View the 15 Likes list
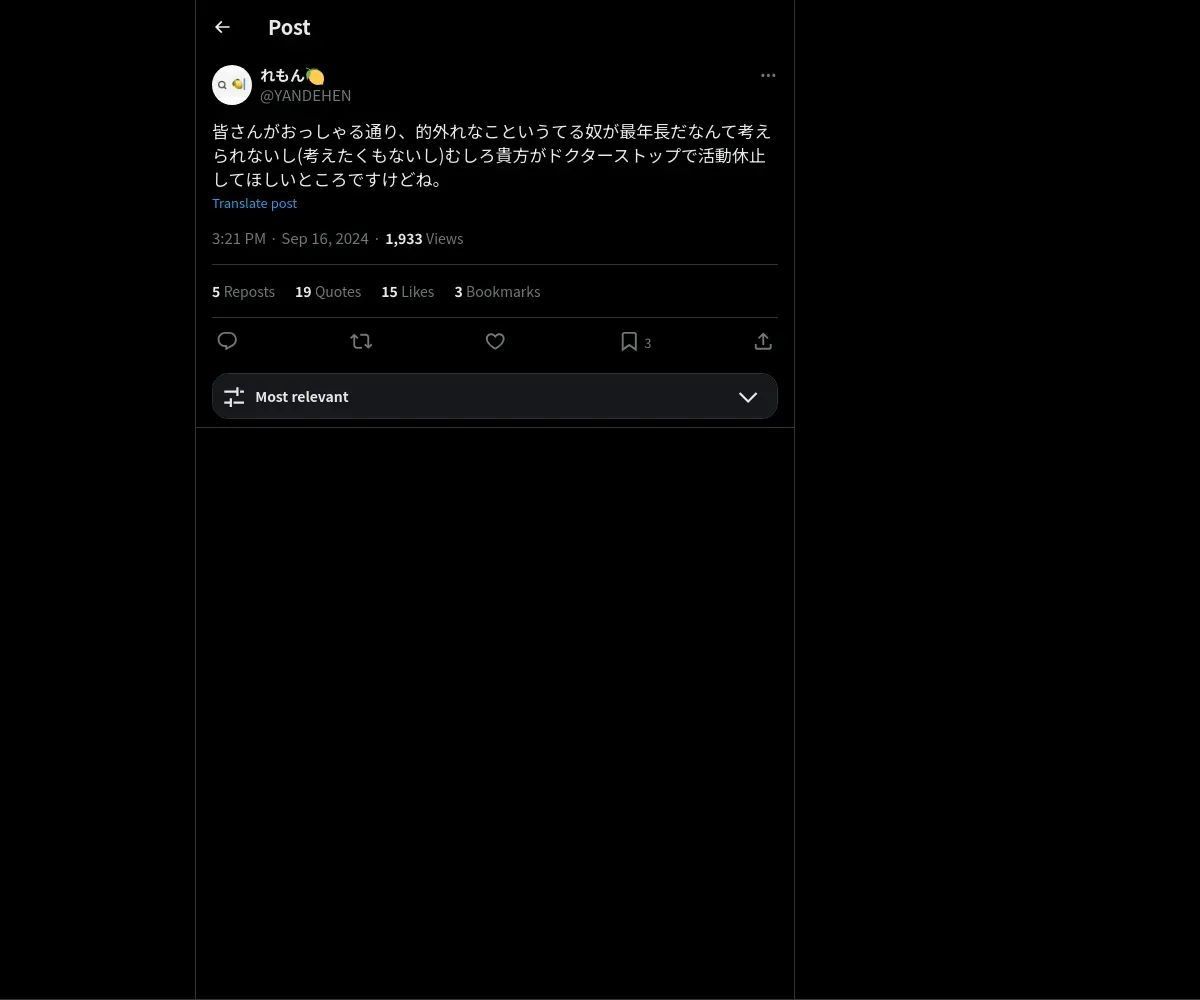The image size is (1200, 1000). point(408,292)
